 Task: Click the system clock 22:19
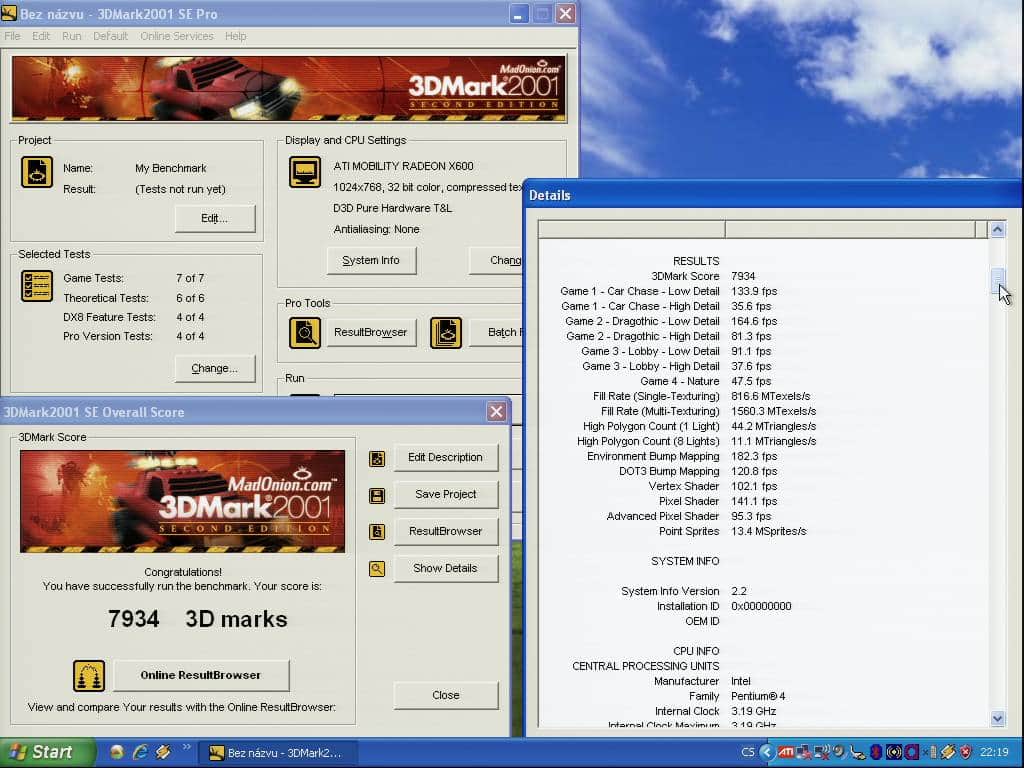pyautogui.click(x=995, y=752)
